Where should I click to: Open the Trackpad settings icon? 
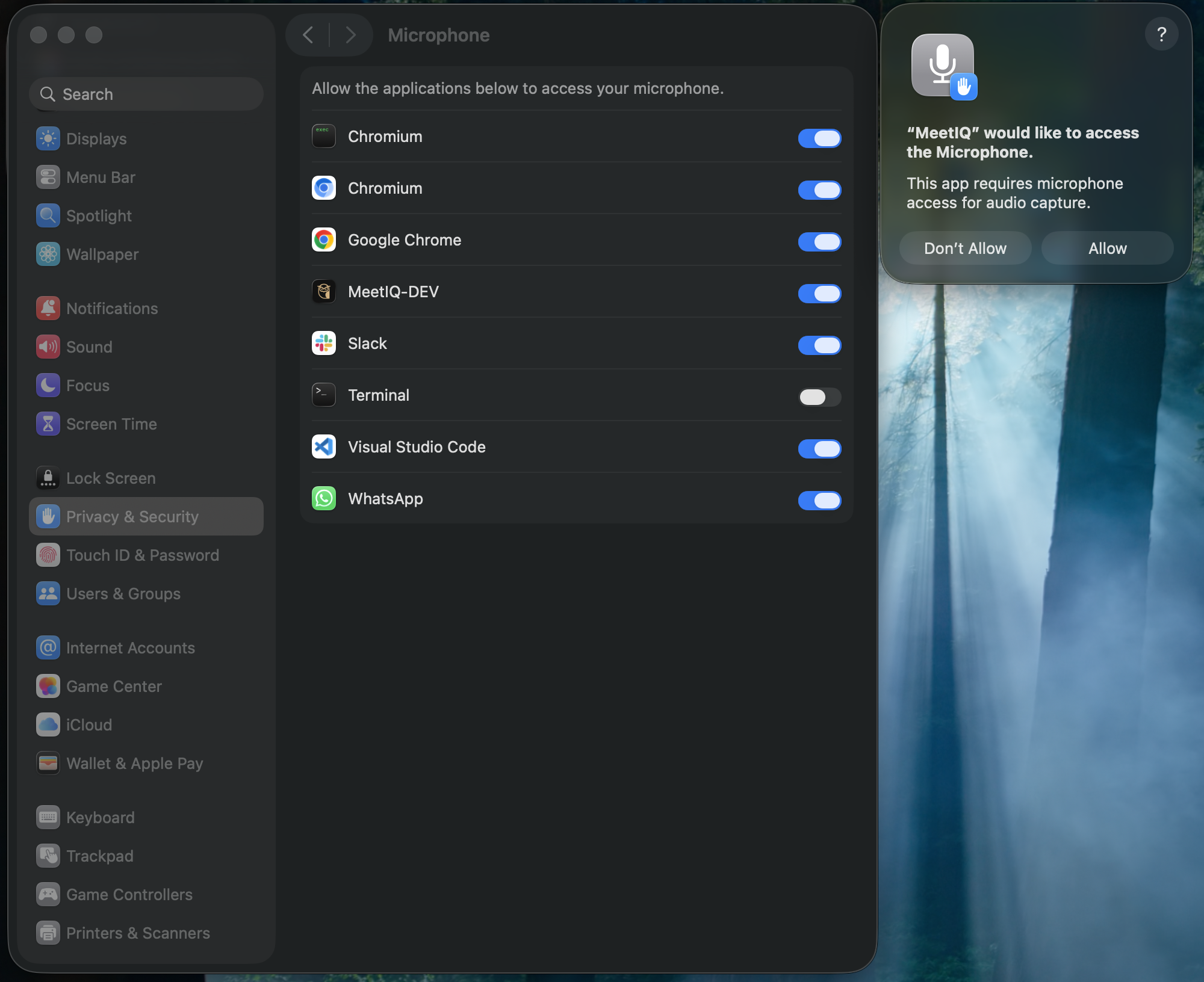48,856
